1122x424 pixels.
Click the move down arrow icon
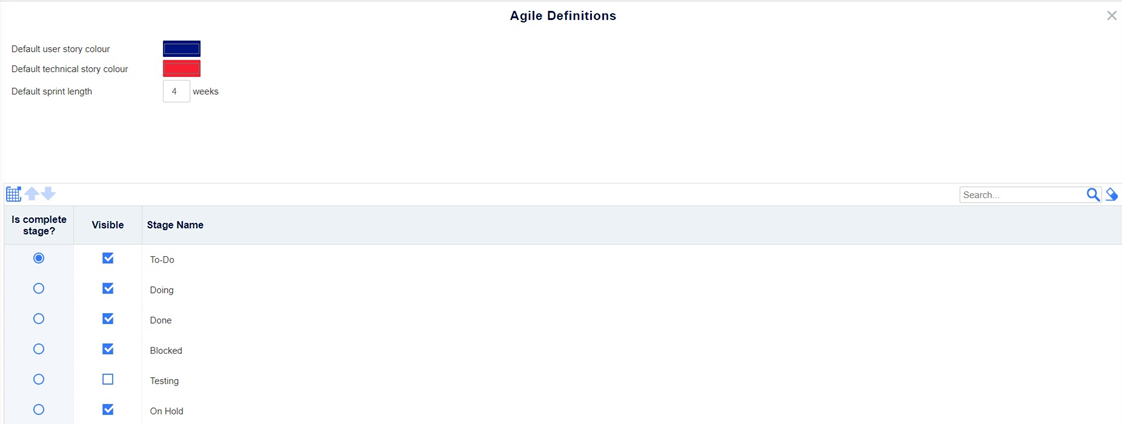(x=48, y=194)
